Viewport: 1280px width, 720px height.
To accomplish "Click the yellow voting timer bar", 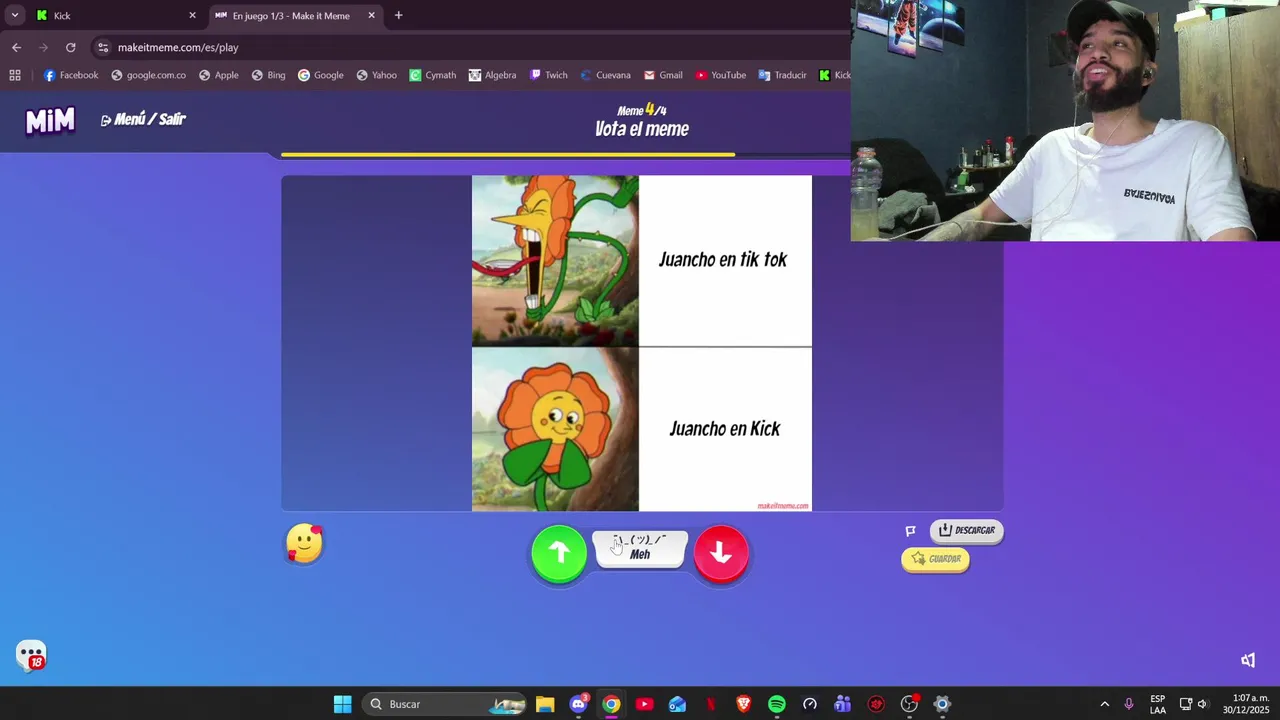I will [x=508, y=155].
